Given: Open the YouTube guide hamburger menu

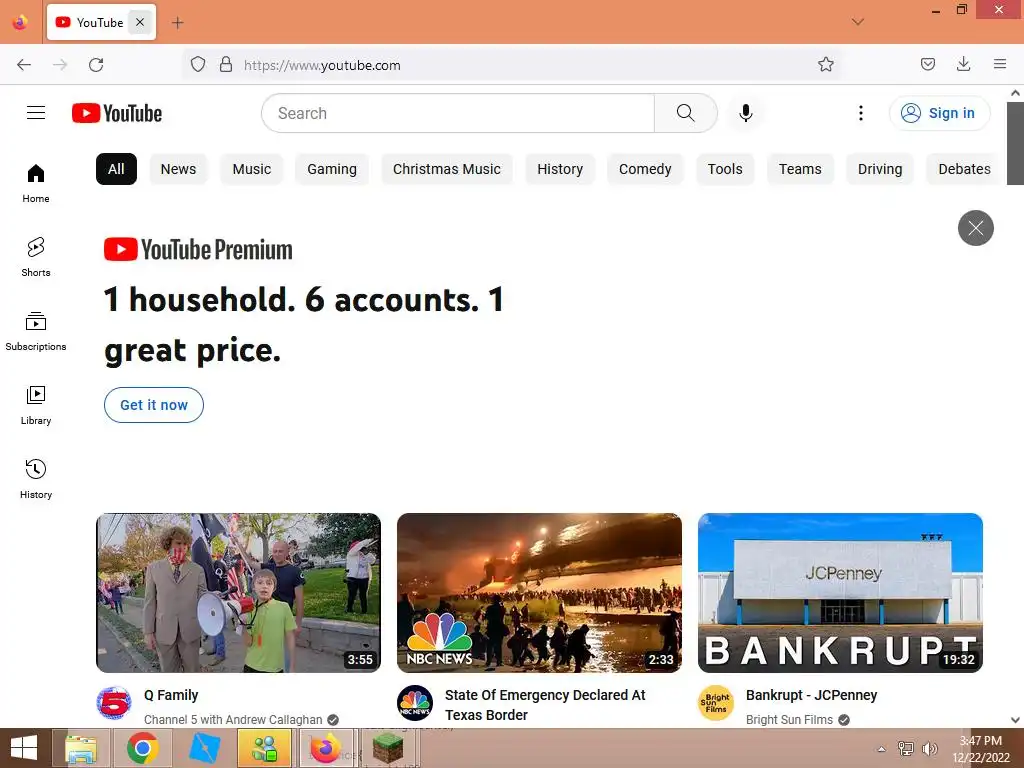Looking at the screenshot, I should click(36, 113).
